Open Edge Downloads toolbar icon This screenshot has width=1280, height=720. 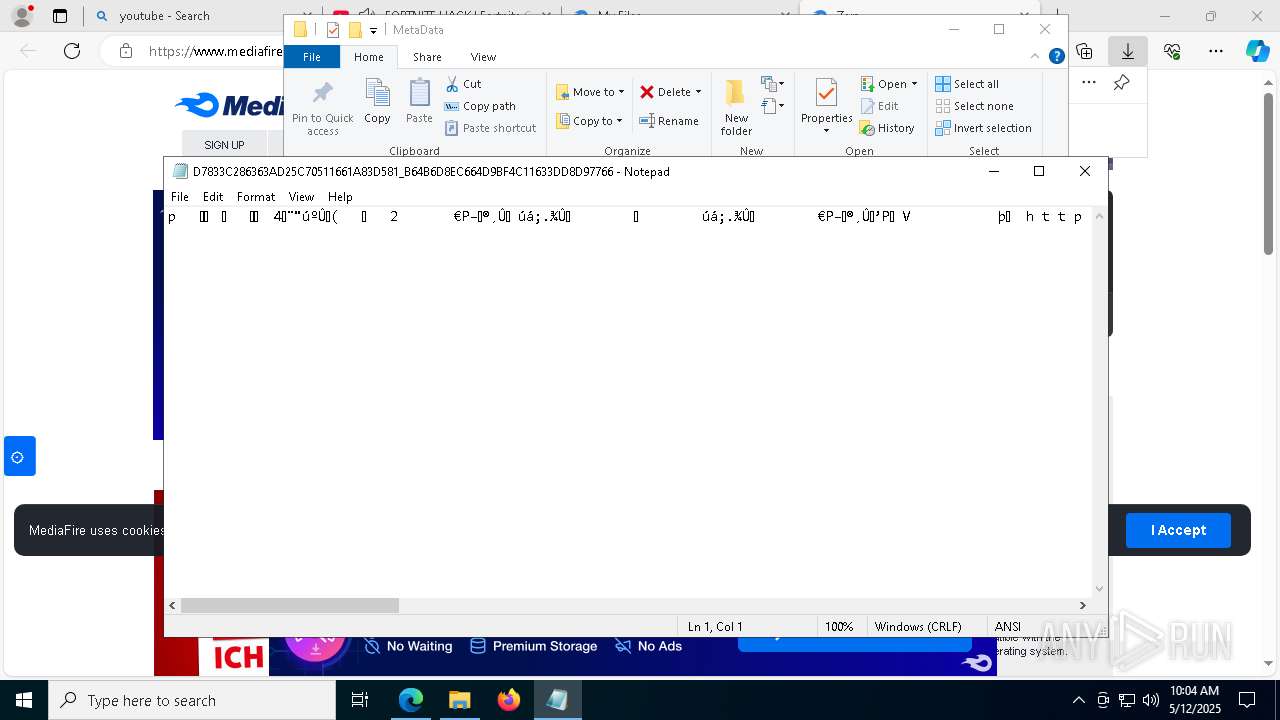point(1128,51)
